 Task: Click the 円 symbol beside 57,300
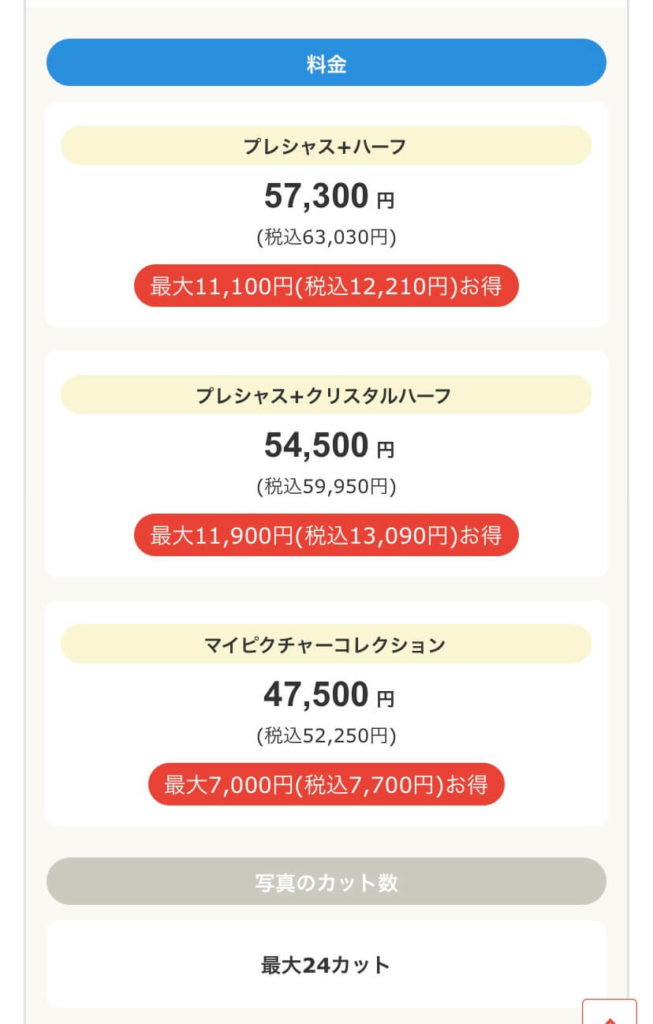(385, 200)
